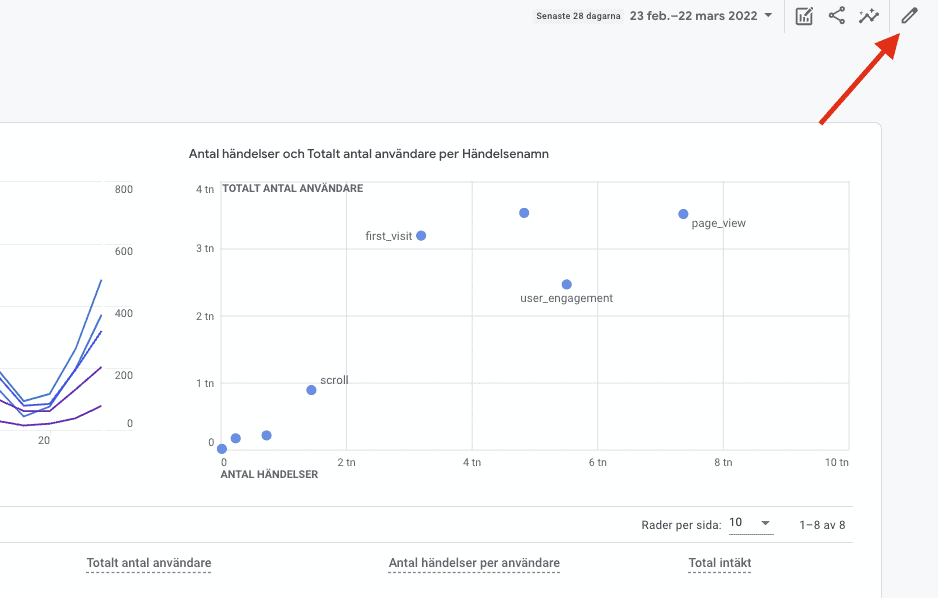This screenshot has height=598, width=938.
Task: Expand the date range picker arrow
Action: point(768,16)
